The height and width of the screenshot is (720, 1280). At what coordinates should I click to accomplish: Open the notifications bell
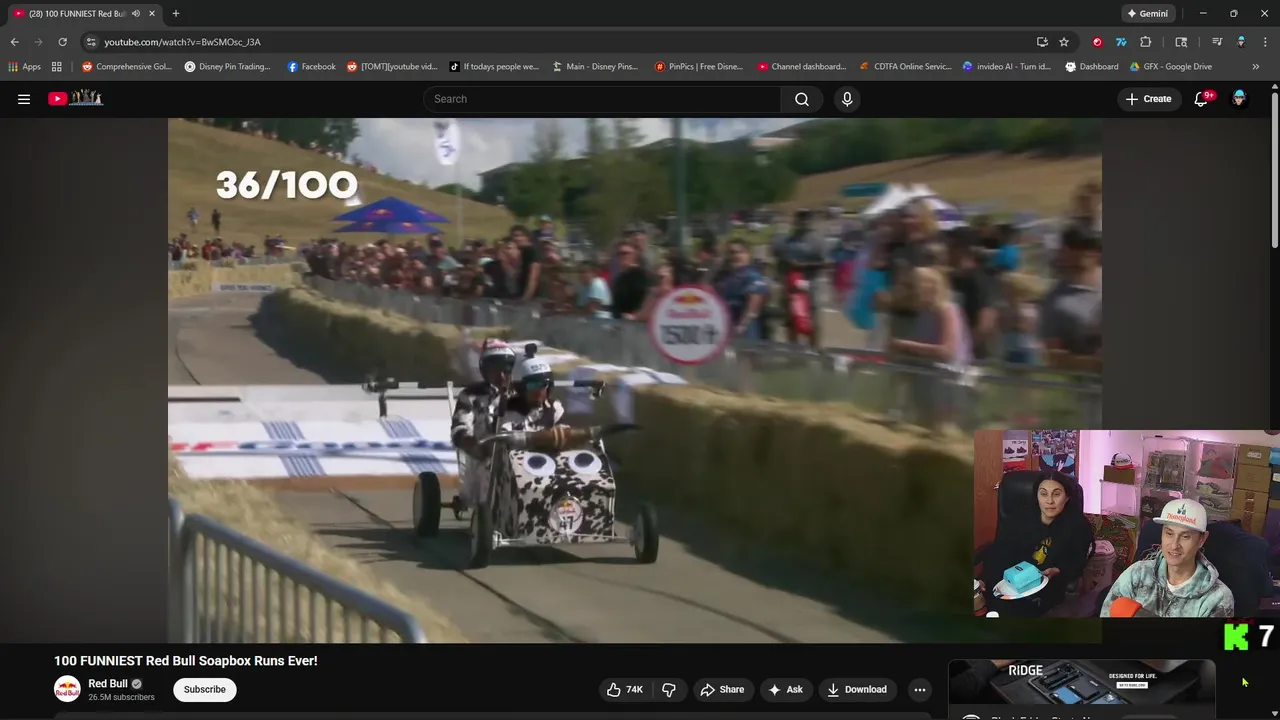pos(1202,99)
